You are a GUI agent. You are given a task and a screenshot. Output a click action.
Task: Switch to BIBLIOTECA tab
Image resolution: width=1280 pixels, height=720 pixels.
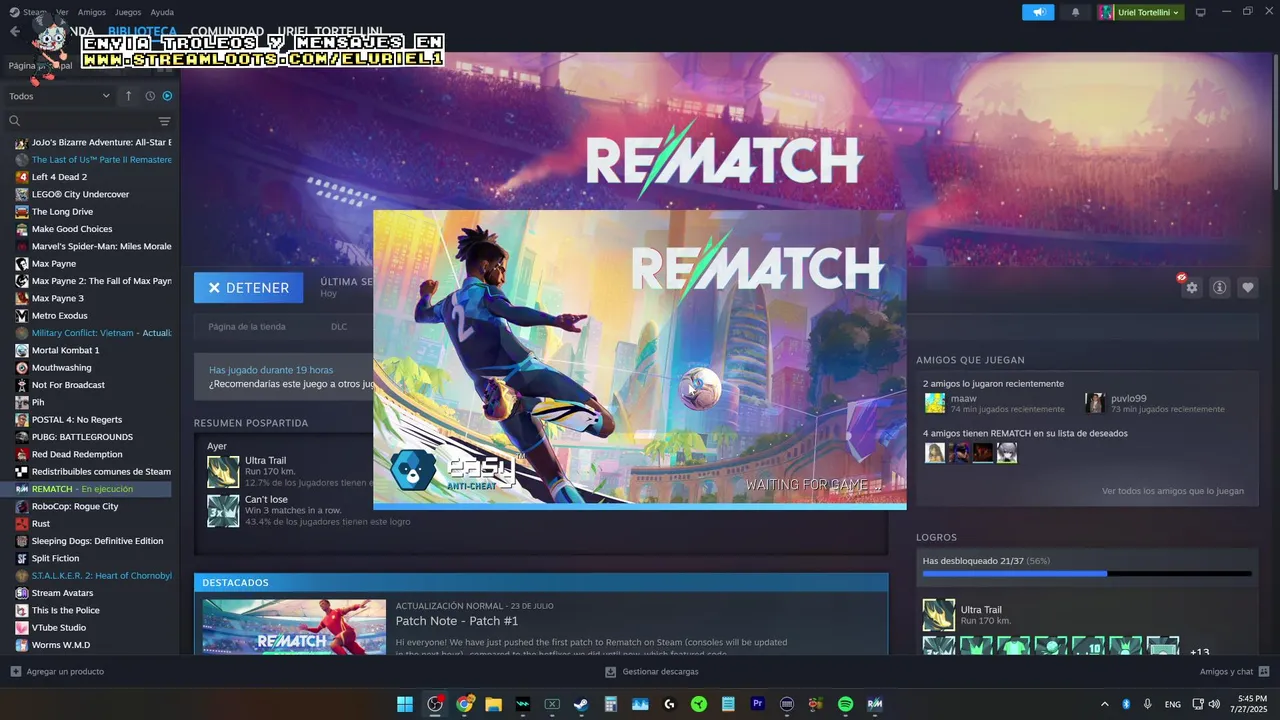click(143, 32)
